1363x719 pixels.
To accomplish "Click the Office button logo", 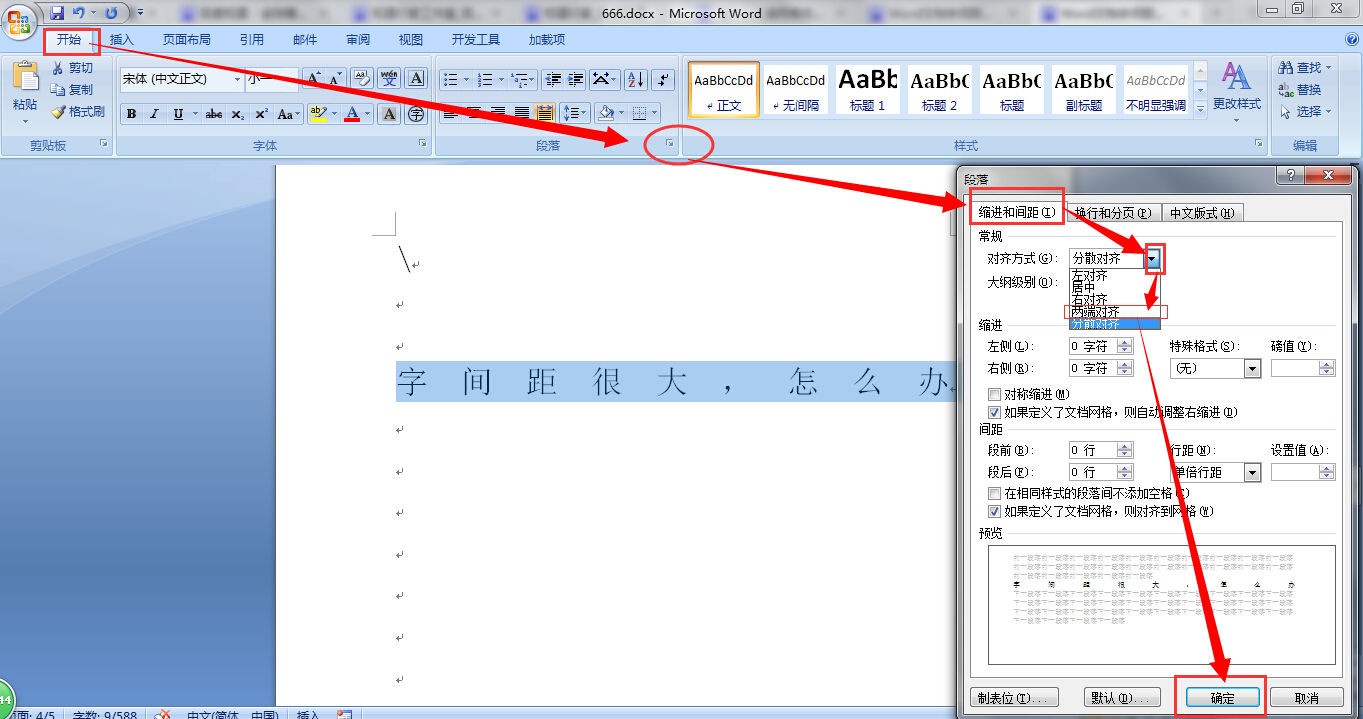I will 19,22.
